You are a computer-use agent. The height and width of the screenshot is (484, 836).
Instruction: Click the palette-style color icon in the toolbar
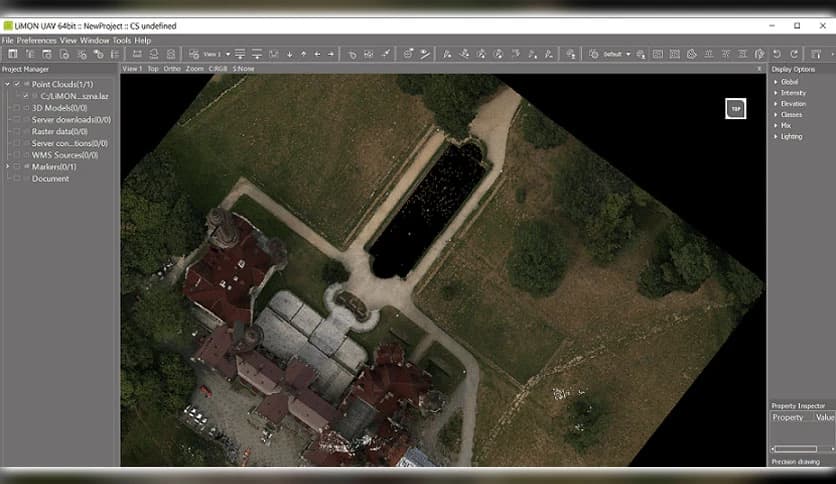coord(692,54)
